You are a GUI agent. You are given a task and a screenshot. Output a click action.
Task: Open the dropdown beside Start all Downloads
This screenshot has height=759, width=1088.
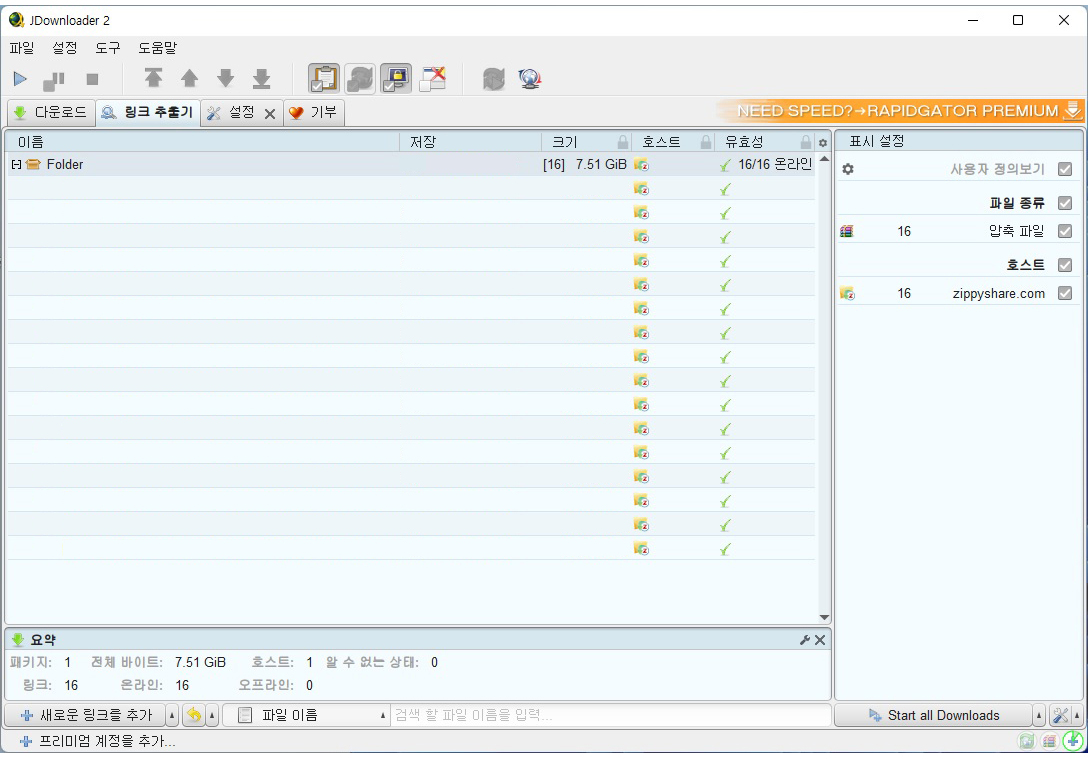1039,715
